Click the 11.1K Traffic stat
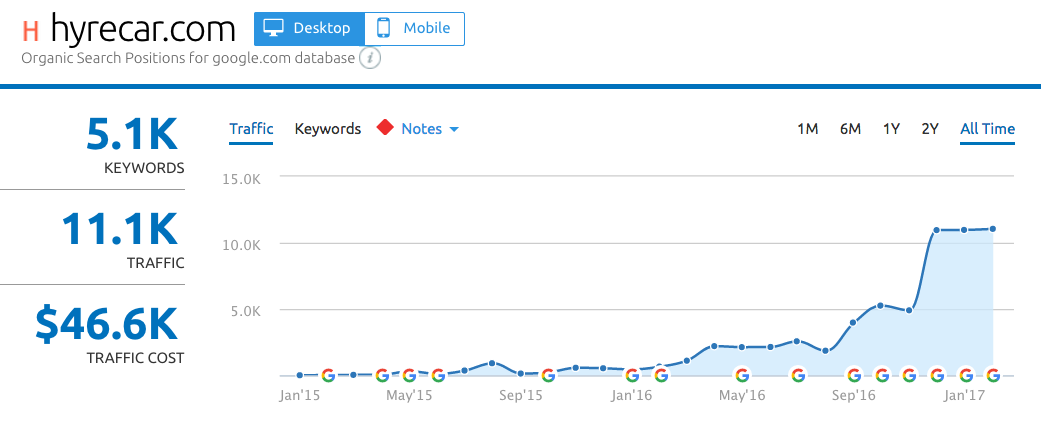This screenshot has width=1041, height=445. 120,229
